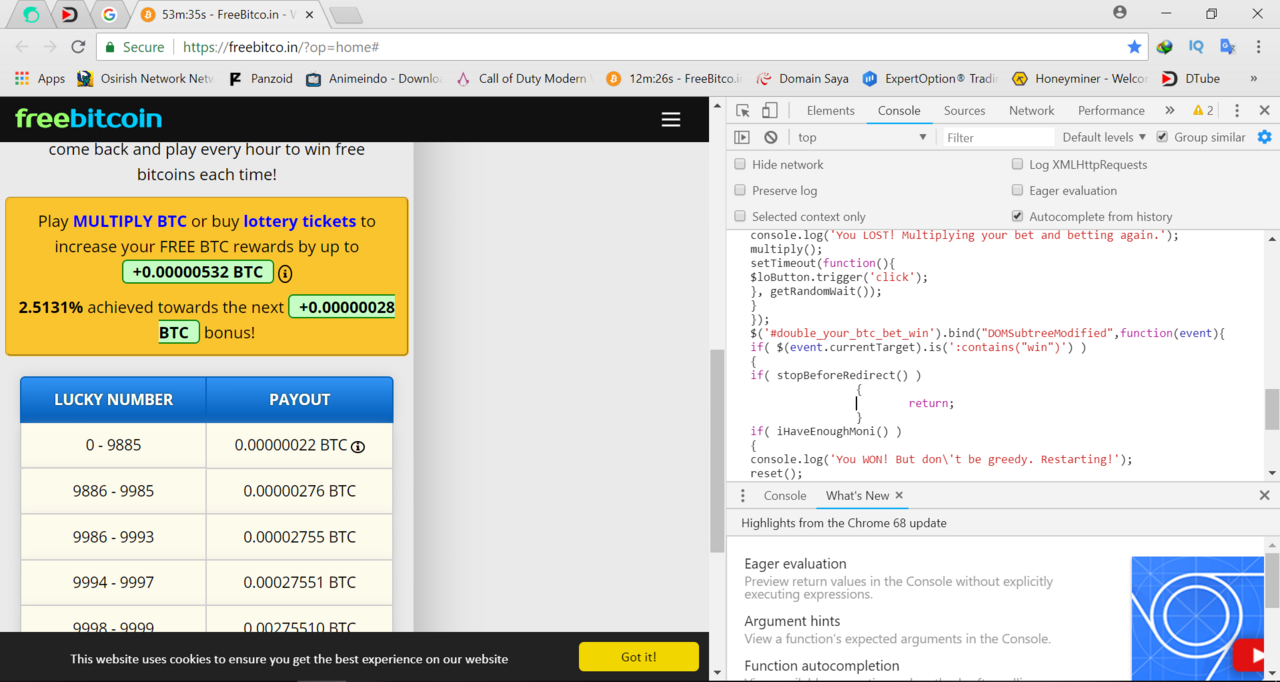Screen dimensions: 1280x682
Task: Open console settings gear
Action: click(1264, 137)
